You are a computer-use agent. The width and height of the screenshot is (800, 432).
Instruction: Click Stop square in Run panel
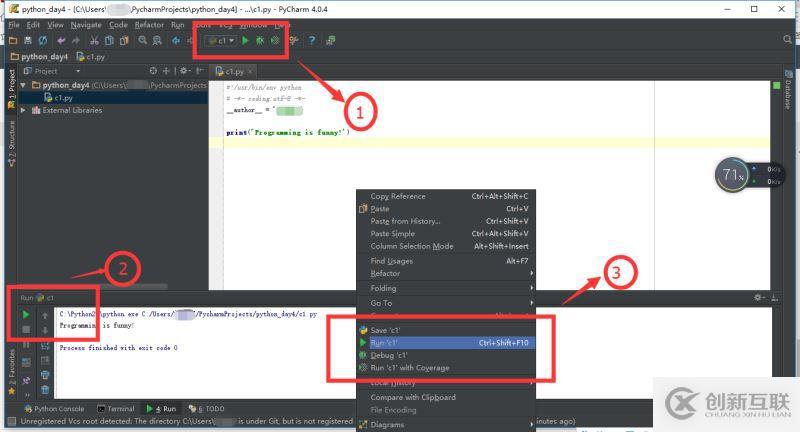(x=26, y=329)
